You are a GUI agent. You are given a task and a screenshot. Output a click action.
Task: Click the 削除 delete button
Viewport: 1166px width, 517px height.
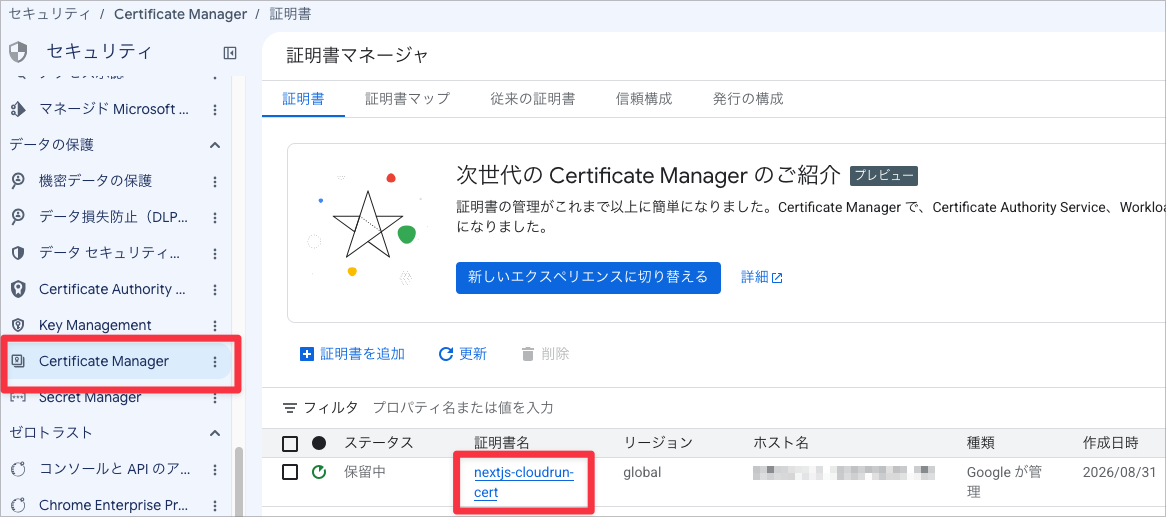click(545, 354)
